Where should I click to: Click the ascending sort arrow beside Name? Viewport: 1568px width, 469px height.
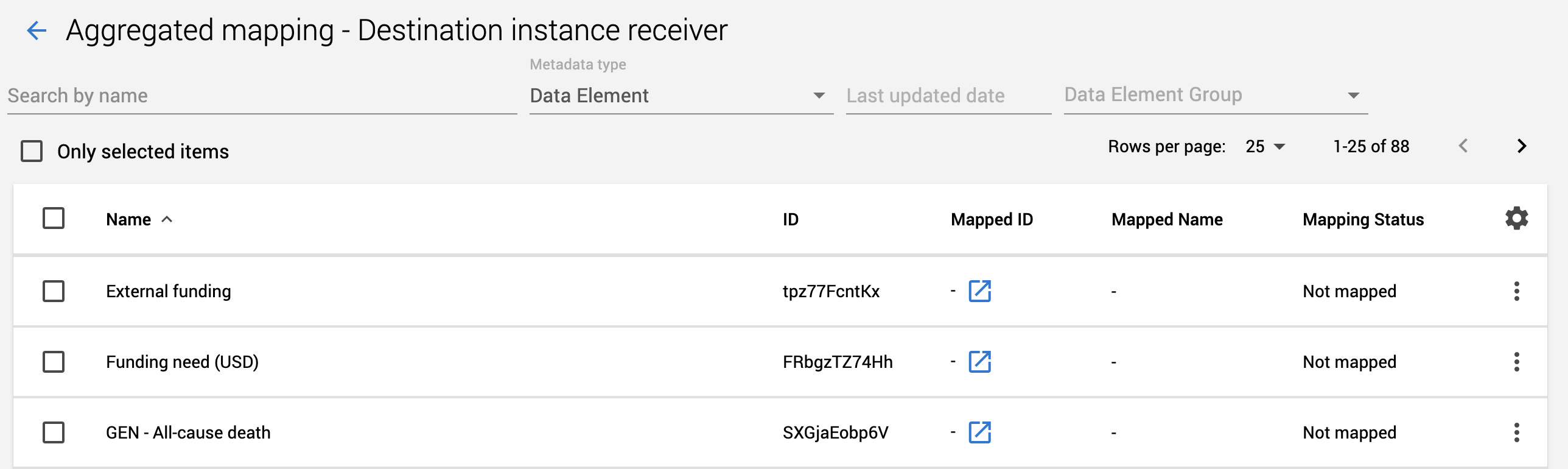[x=167, y=219]
